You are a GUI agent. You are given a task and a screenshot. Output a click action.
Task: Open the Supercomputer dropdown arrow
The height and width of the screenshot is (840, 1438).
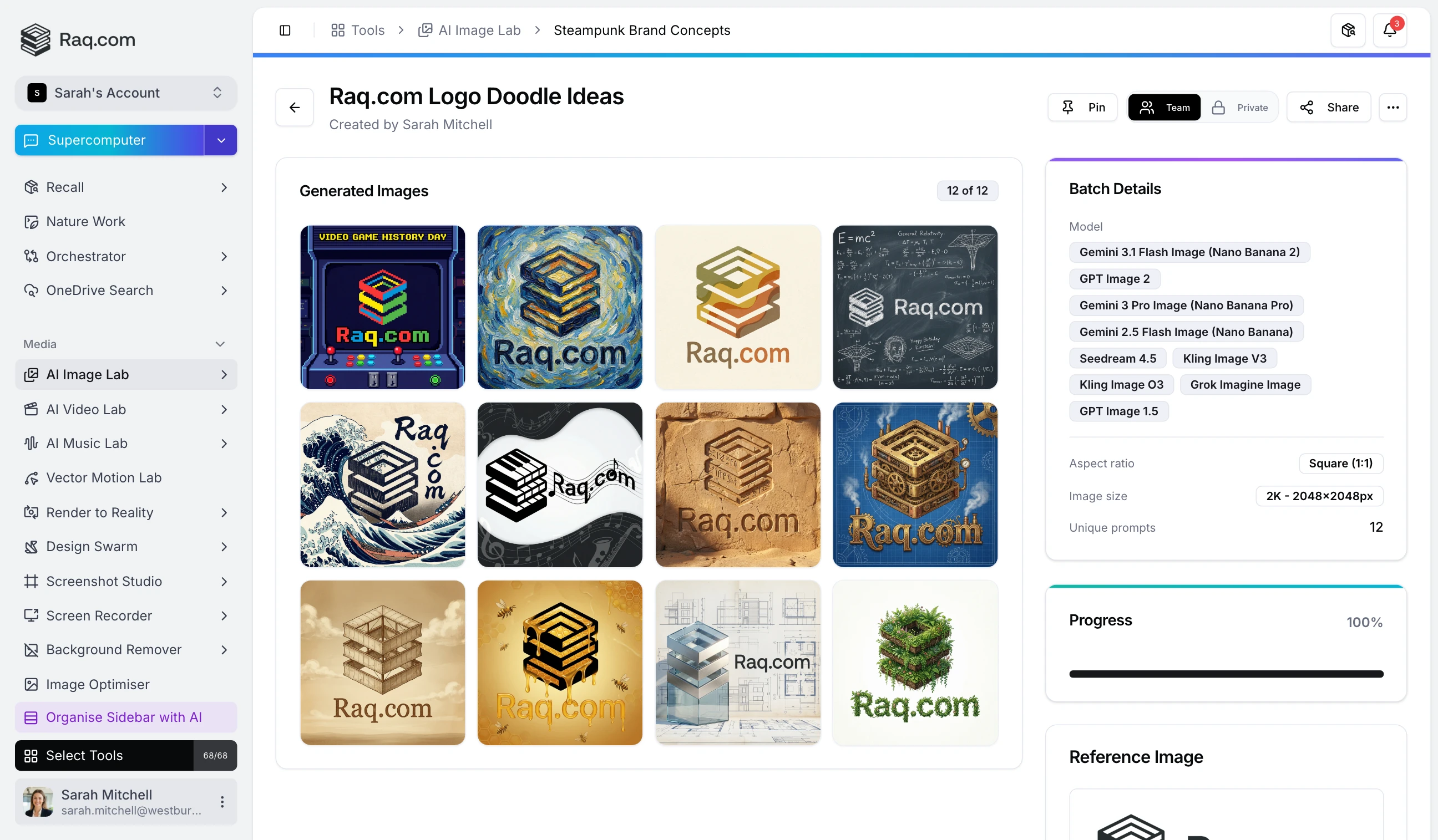(221, 140)
